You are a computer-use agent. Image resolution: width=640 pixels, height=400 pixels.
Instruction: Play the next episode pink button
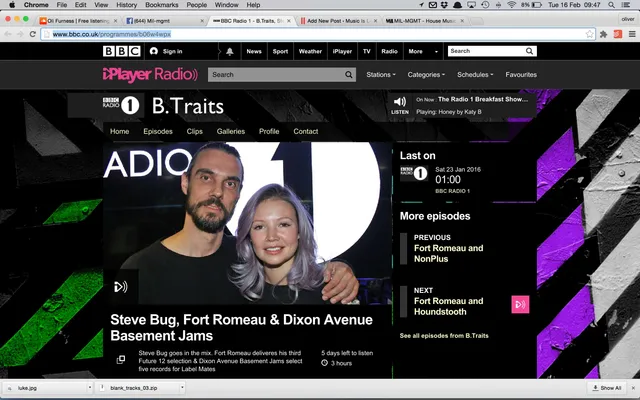tap(520, 304)
